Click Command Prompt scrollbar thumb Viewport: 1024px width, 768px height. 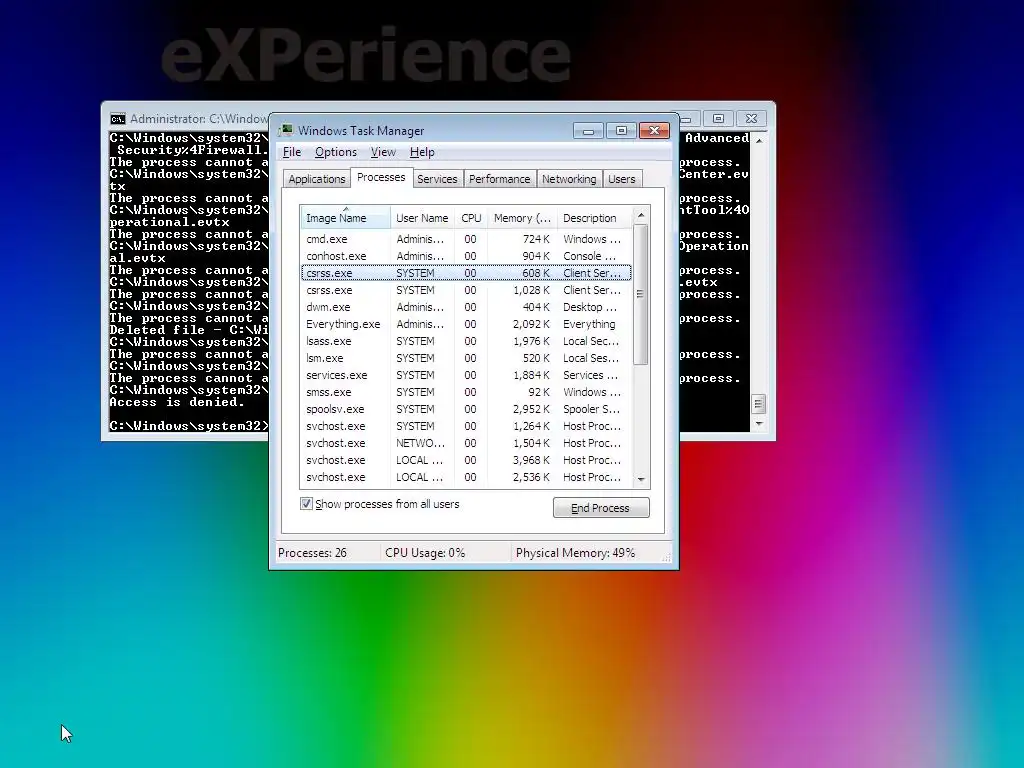point(759,404)
